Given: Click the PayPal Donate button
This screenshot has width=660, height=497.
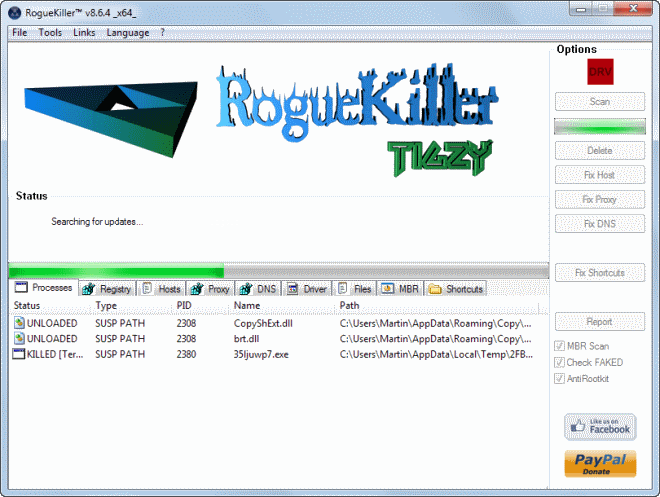Looking at the screenshot, I should click(x=600, y=464).
